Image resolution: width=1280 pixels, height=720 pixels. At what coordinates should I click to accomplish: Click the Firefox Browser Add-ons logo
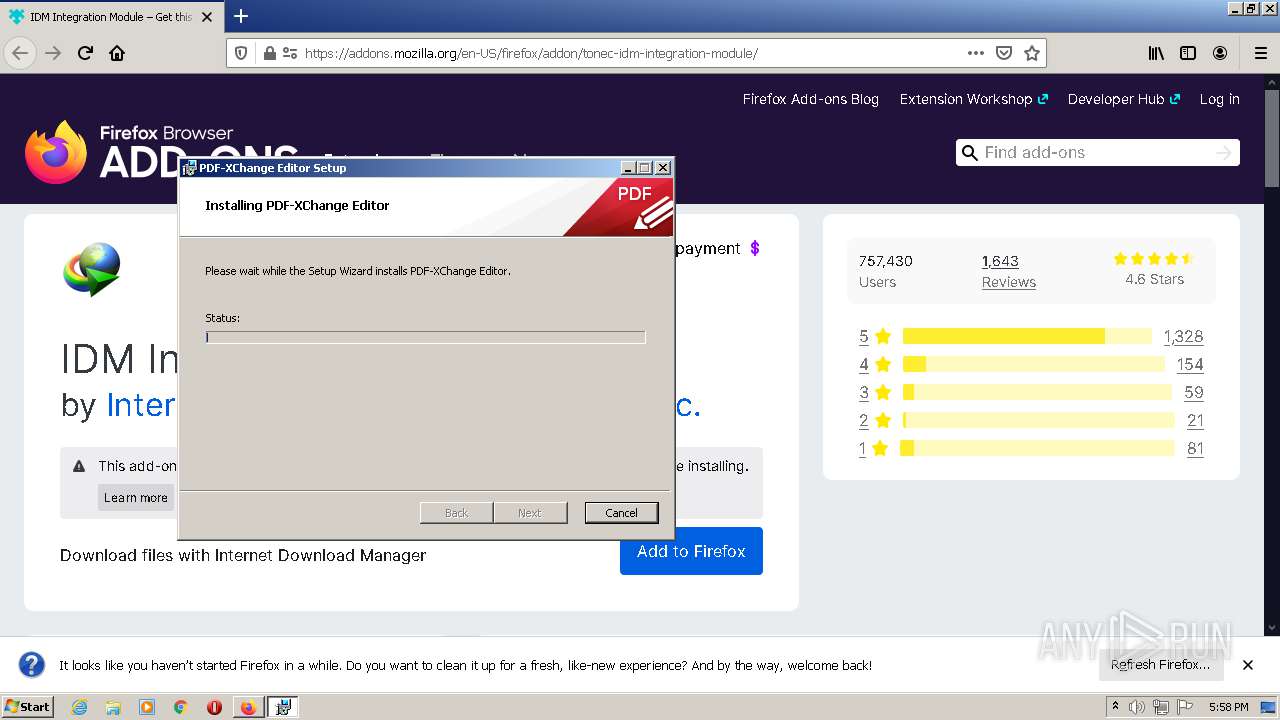coord(160,152)
